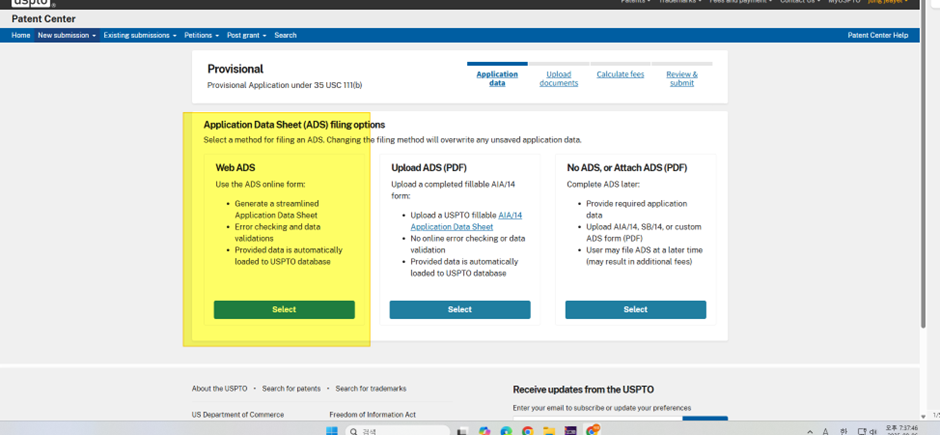Image resolution: width=940 pixels, height=435 pixels.
Task: Open the Review & submit step
Action: (682, 78)
